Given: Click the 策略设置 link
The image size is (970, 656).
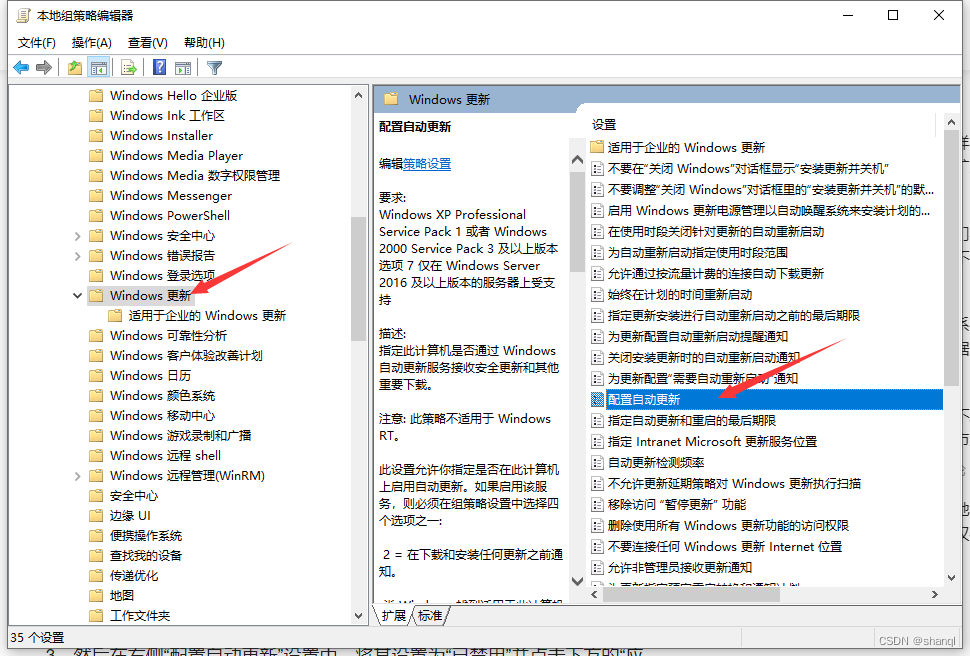Looking at the screenshot, I should point(427,164).
